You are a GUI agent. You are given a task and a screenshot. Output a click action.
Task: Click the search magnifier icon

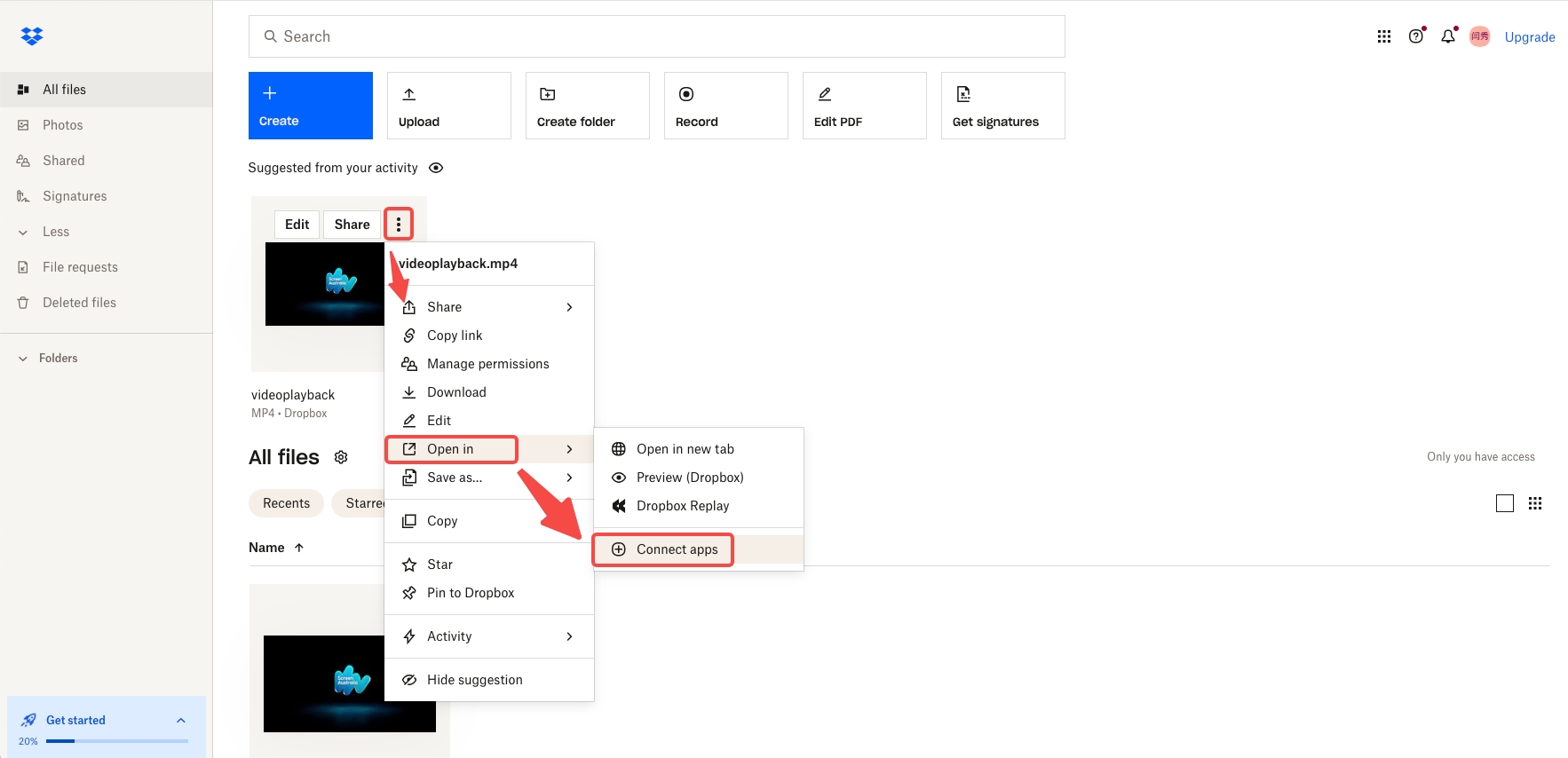[270, 36]
